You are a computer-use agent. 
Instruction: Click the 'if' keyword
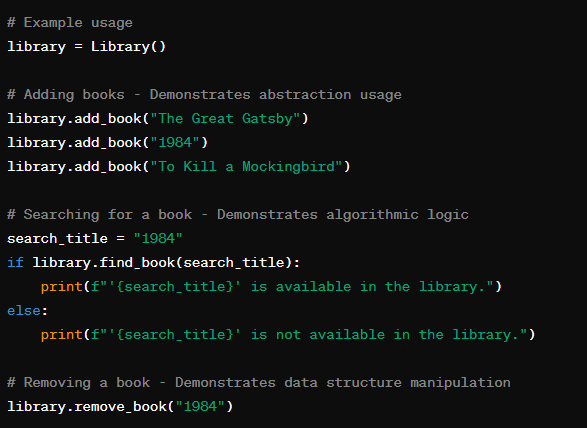[15, 262]
